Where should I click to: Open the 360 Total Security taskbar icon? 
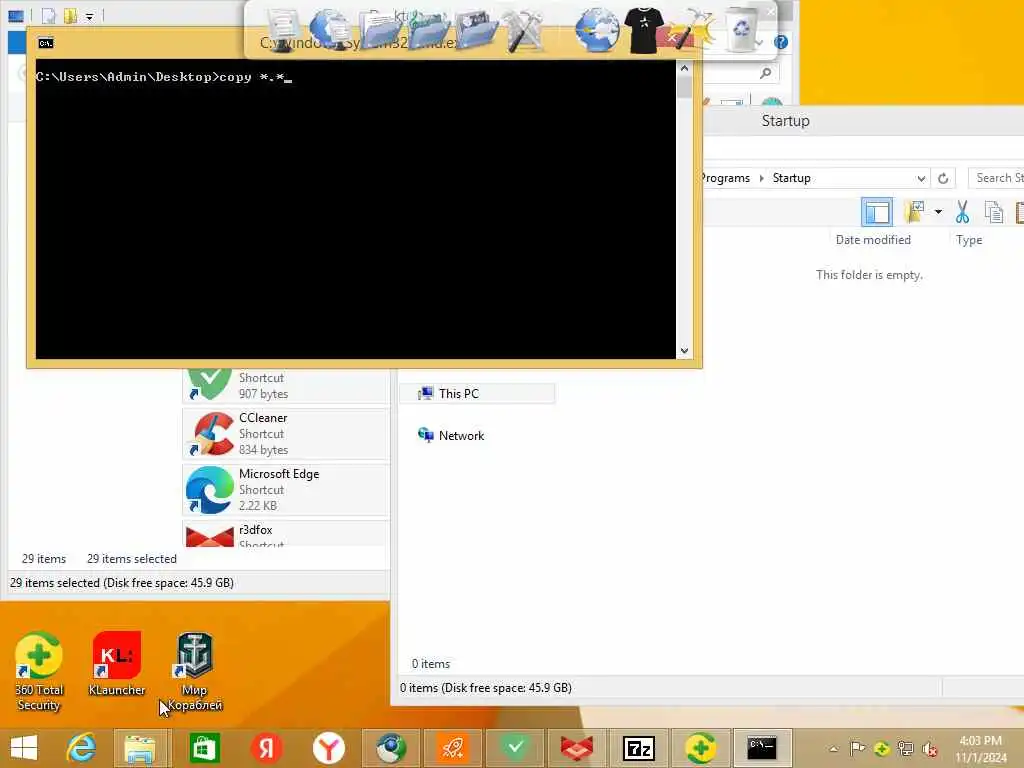[700, 748]
